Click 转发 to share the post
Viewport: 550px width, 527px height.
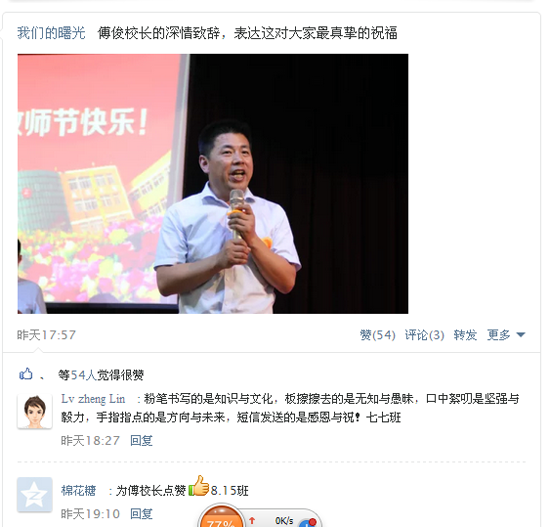click(465, 335)
